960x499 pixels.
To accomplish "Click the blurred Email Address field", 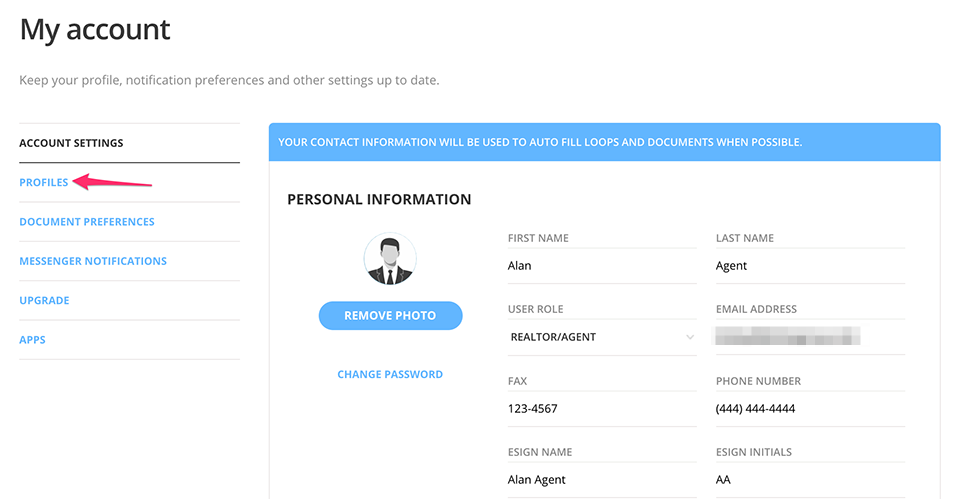I will coord(788,337).
